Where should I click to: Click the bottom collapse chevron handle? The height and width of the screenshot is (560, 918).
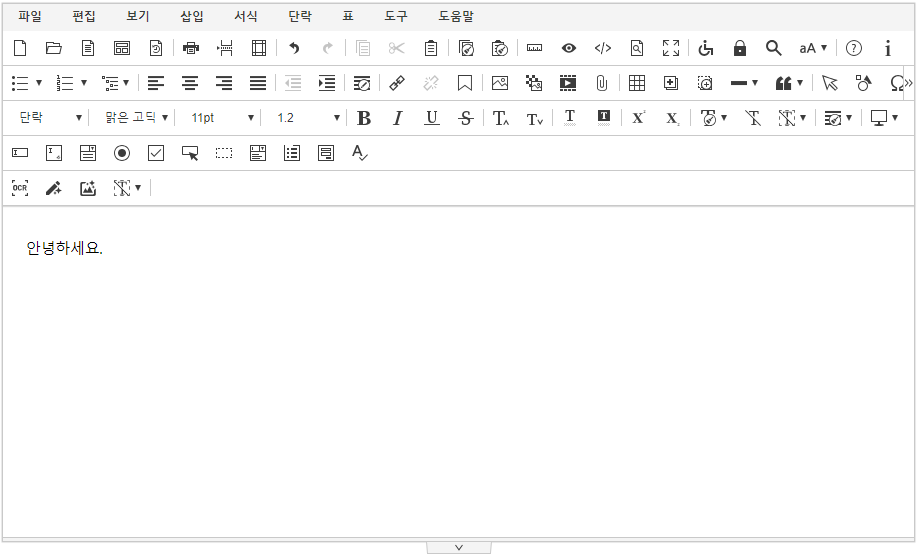(x=459, y=547)
